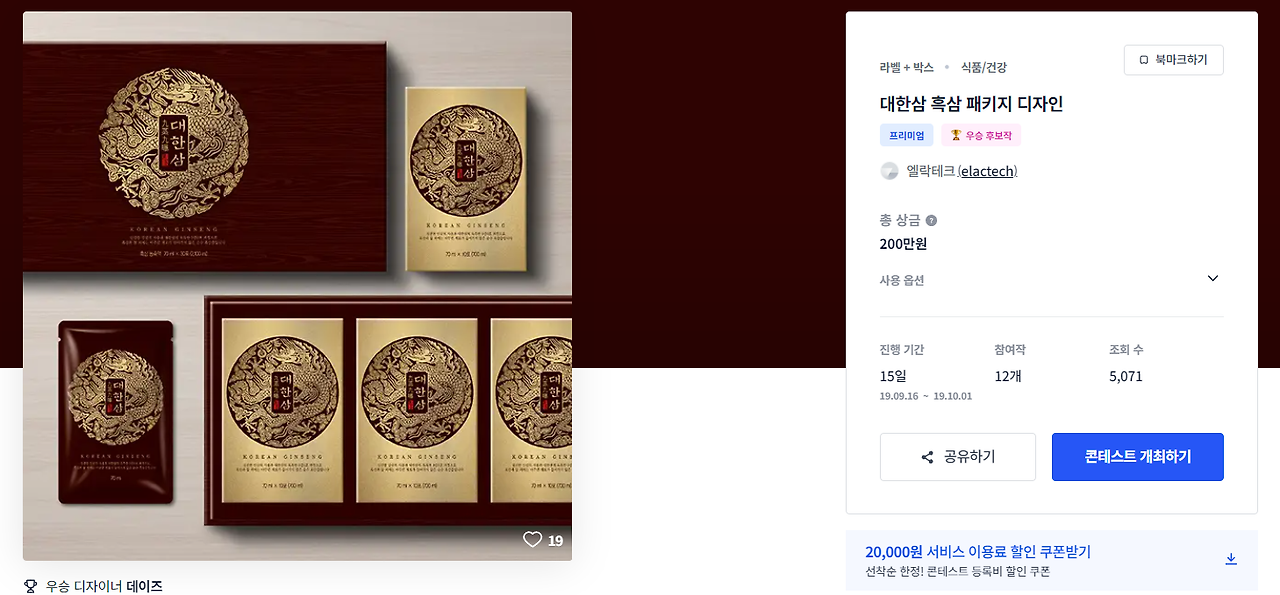Open the 사용 옵션 section label

(x=902, y=280)
